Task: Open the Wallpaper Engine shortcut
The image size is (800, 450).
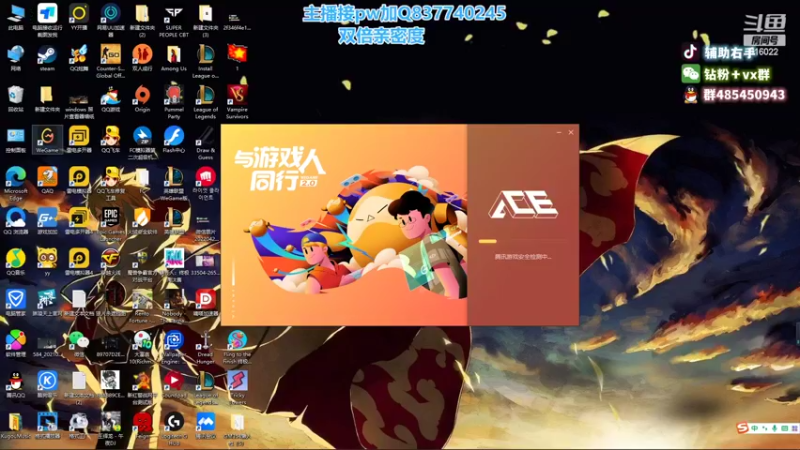Action: pyautogui.click(x=173, y=347)
